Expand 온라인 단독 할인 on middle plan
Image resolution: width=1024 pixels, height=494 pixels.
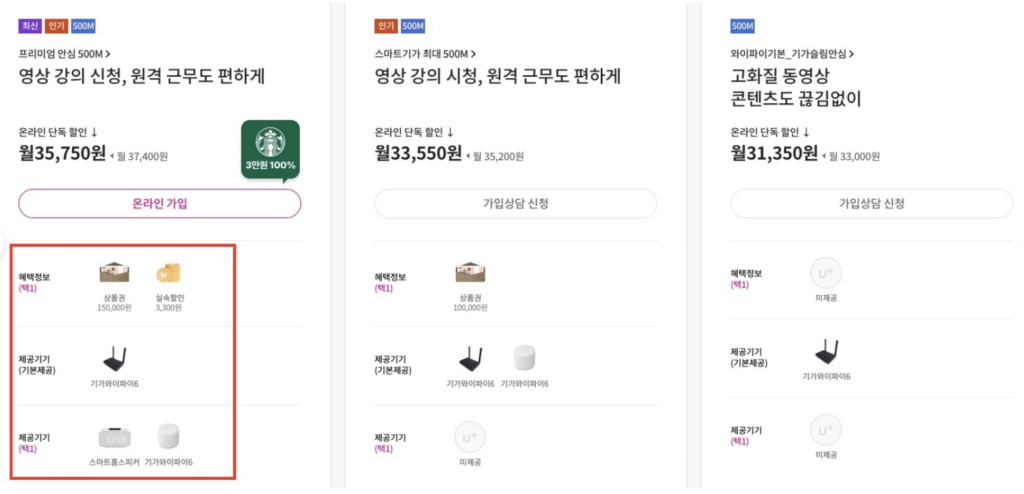point(414,132)
